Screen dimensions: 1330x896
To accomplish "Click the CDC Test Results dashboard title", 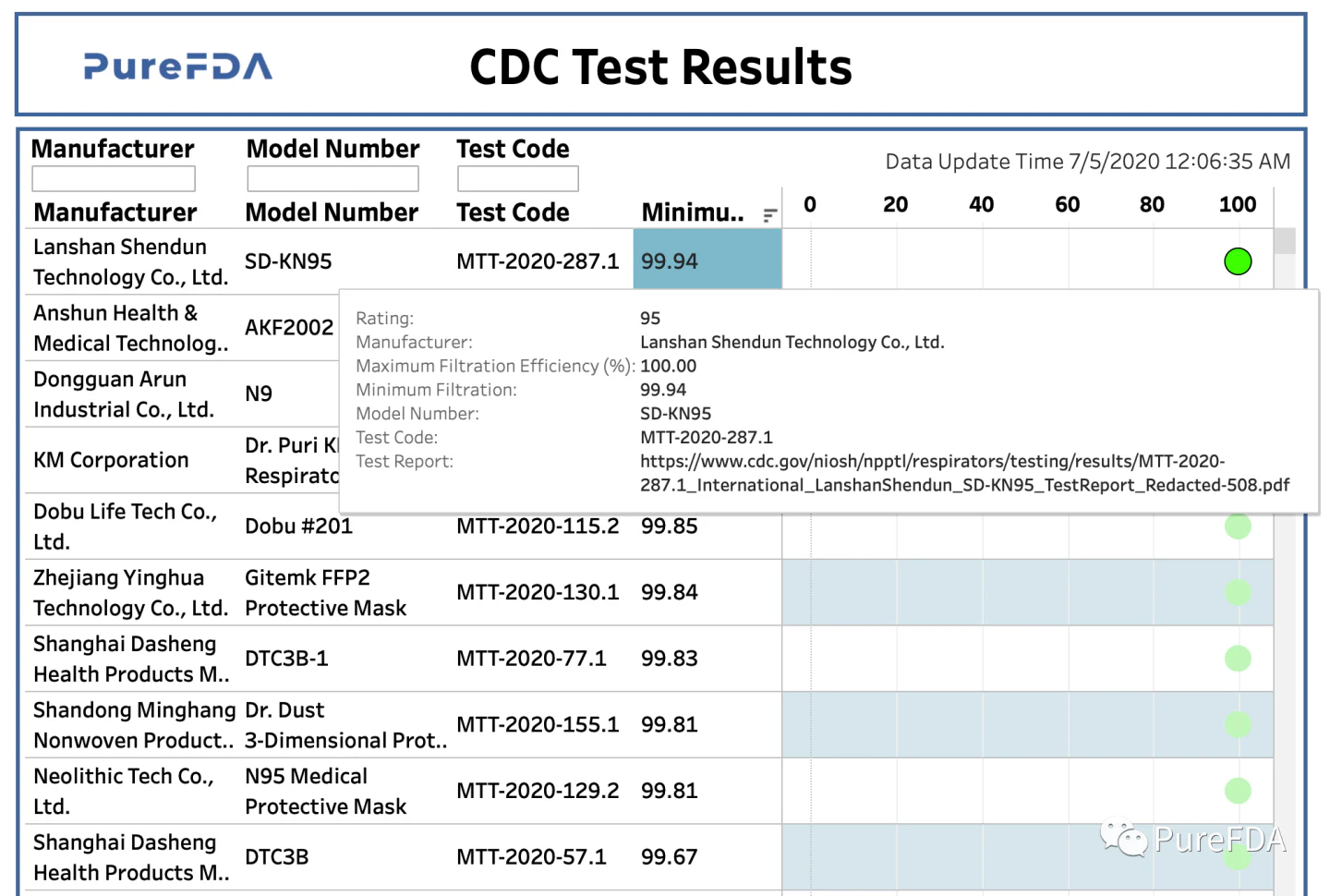I will 661,67.
